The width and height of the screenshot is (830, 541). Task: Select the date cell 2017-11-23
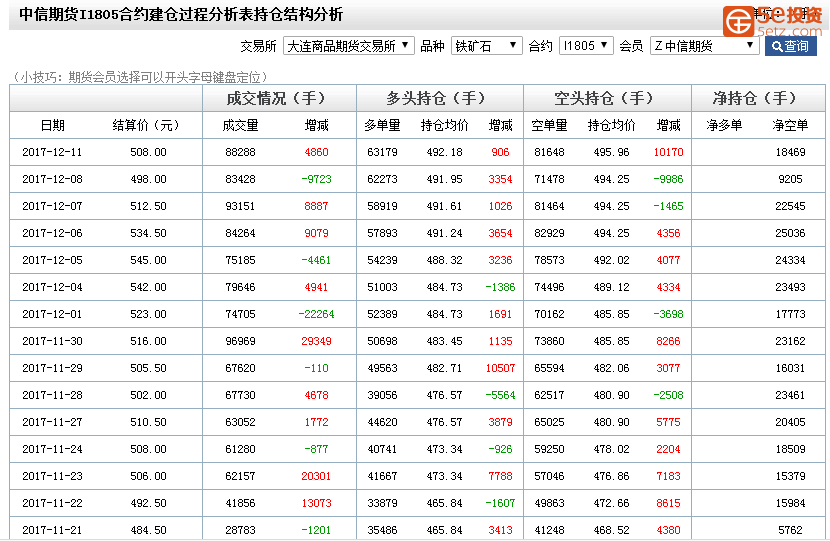tap(52, 476)
